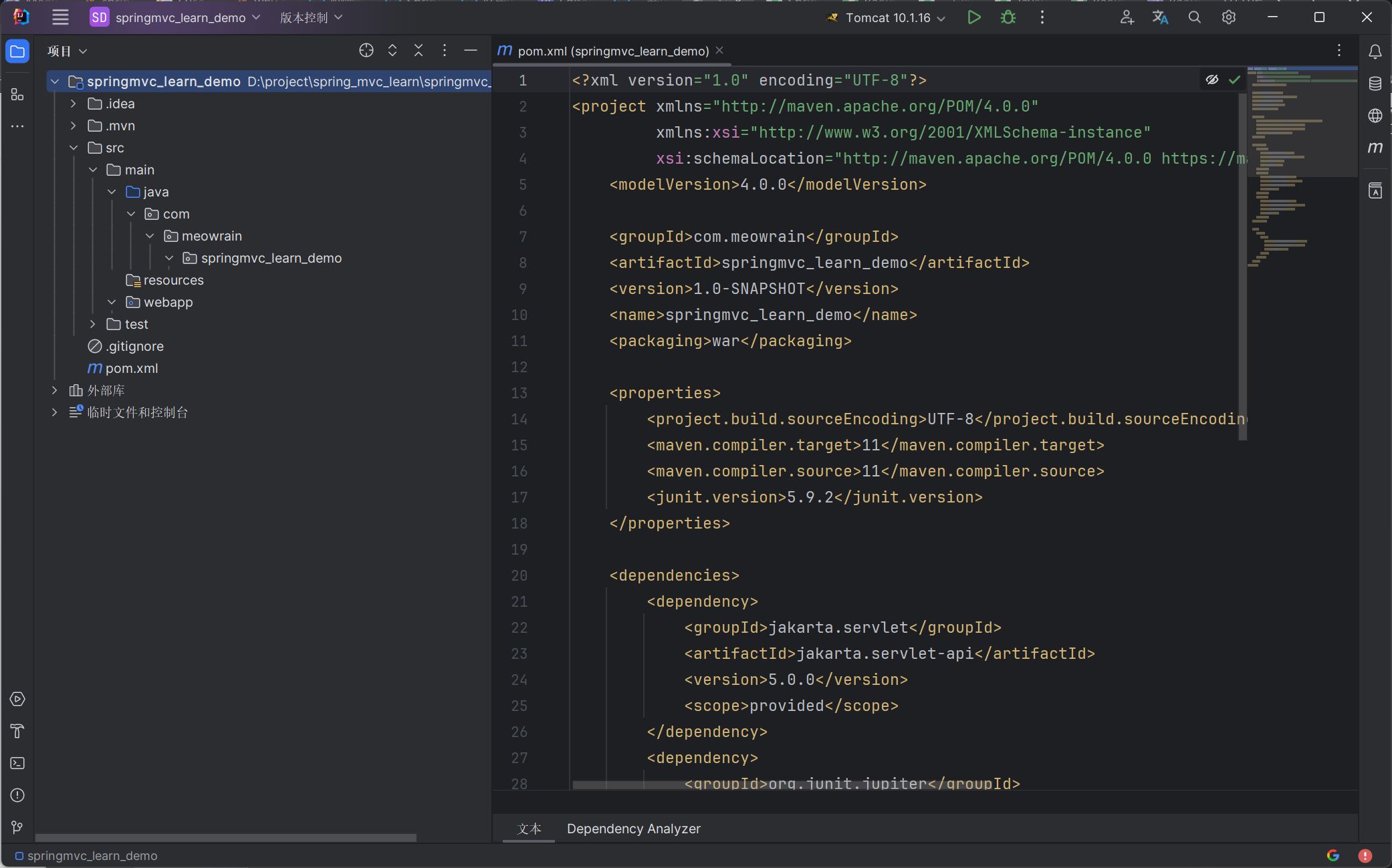Click the project tree horizontal scrollbar

coord(225,837)
